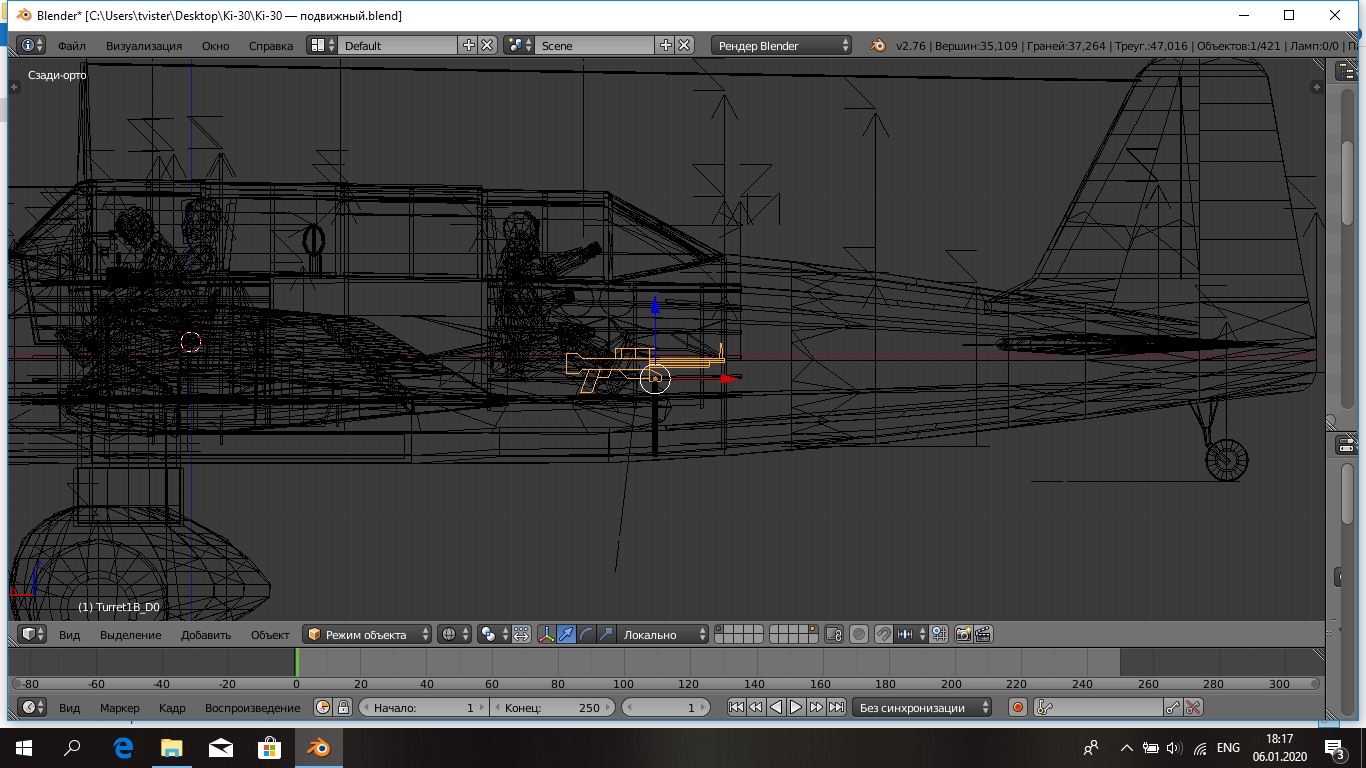Open the Добавить menu in viewport header
This screenshot has width=1366, height=768.
click(206, 634)
